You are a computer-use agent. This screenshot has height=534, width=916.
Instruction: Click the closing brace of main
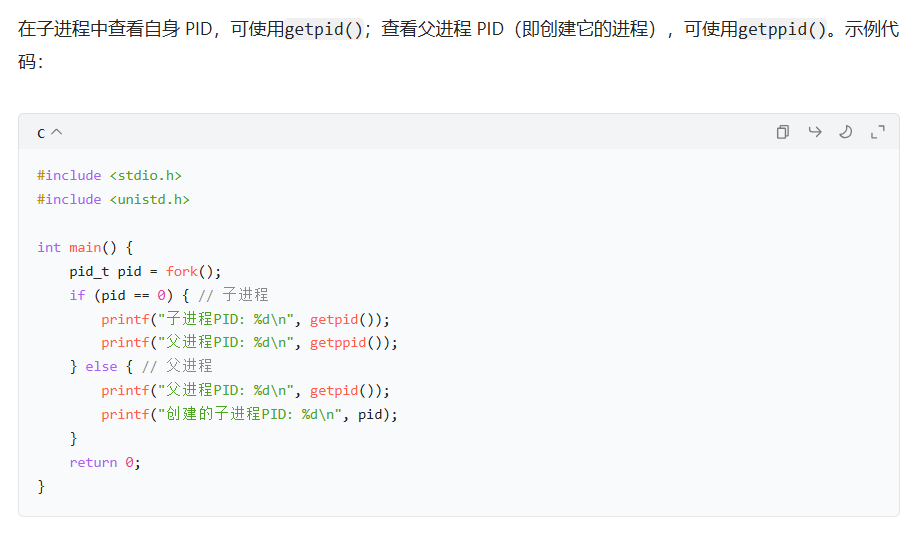pyautogui.click(x=41, y=486)
